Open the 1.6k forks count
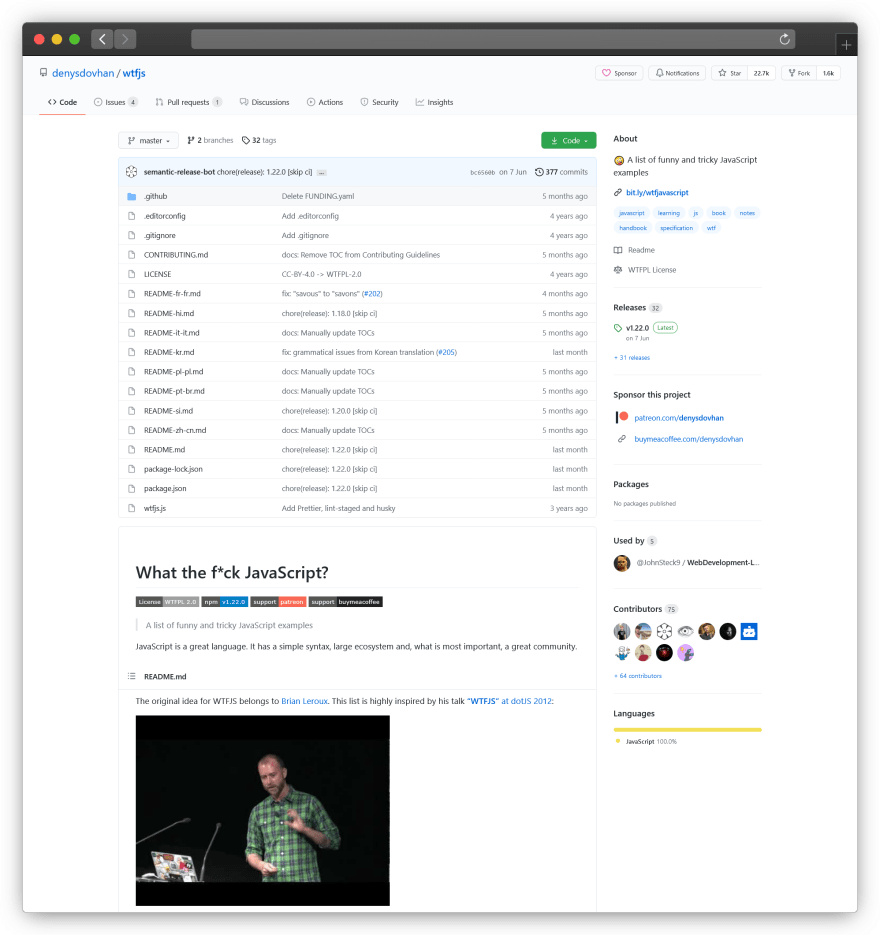 [x=828, y=73]
